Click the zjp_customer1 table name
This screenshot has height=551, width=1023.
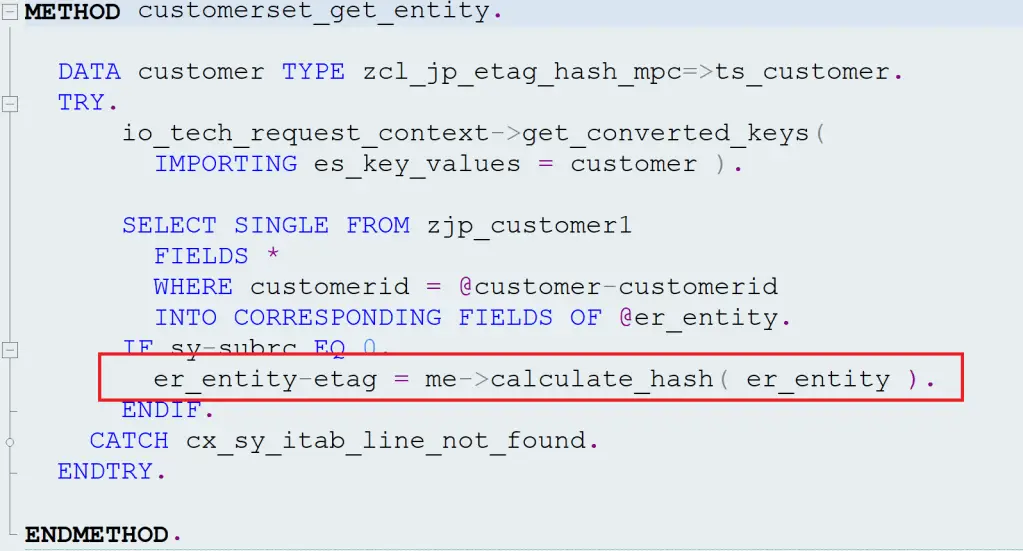click(x=529, y=226)
